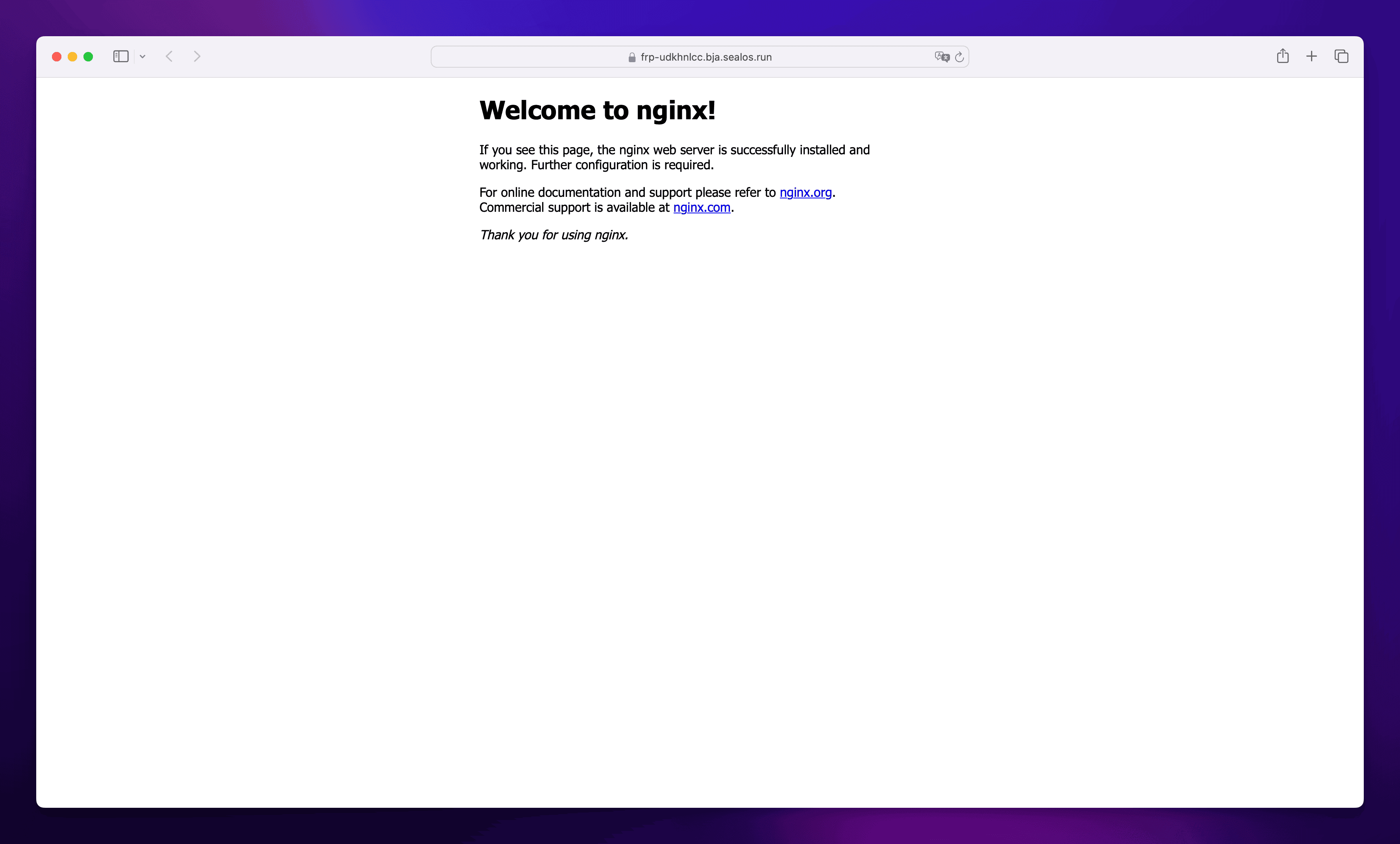Enter full screen with green button
Screen dimensions: 1400x844
coord(88,56)
